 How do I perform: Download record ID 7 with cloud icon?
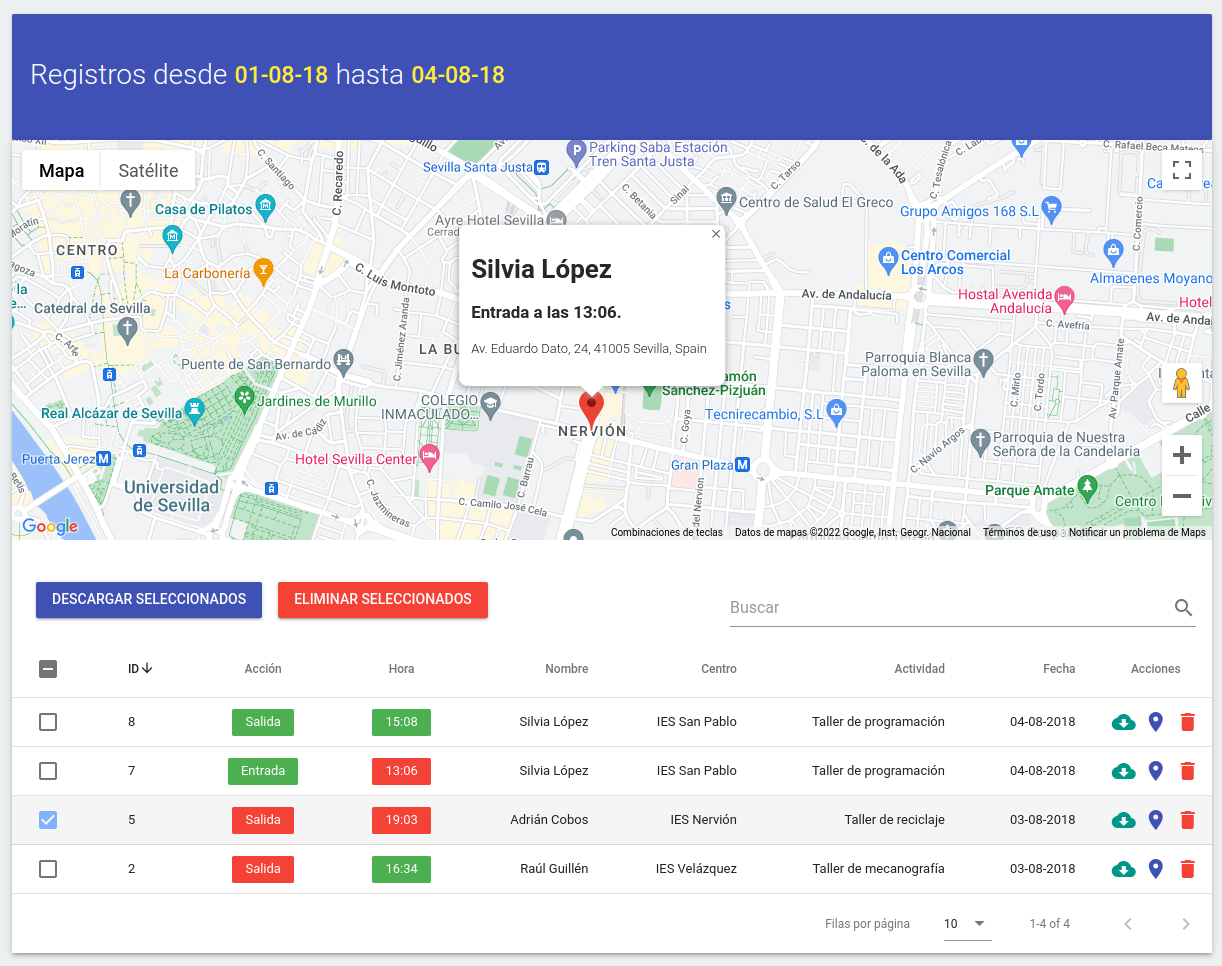tap(1124, 771)
